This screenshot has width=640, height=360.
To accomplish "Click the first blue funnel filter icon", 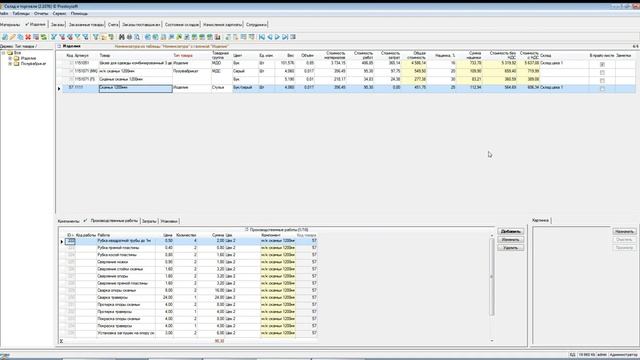I will (x=53, y=37).
